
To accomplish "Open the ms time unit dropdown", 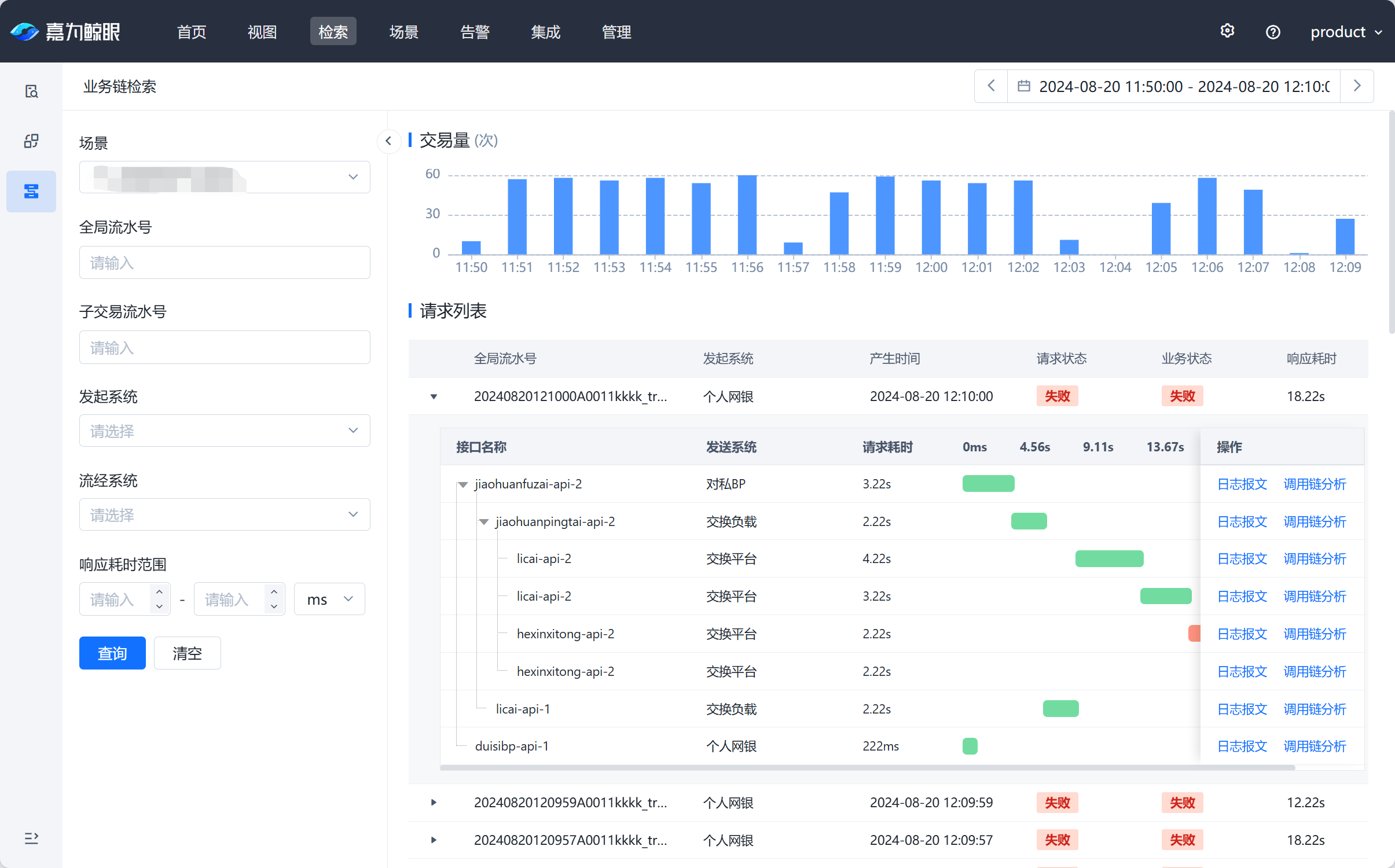I will coord(329,599).
